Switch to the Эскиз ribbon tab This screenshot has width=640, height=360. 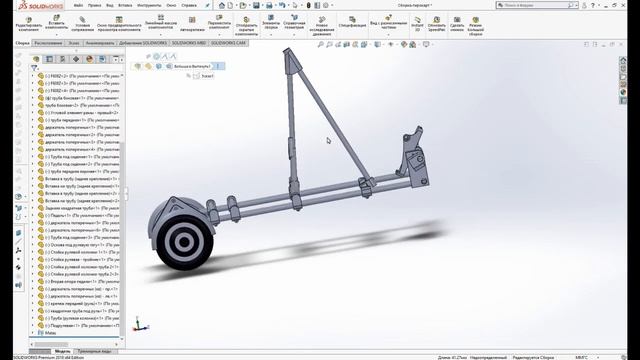pyautogui.click(x=74, y=43)
